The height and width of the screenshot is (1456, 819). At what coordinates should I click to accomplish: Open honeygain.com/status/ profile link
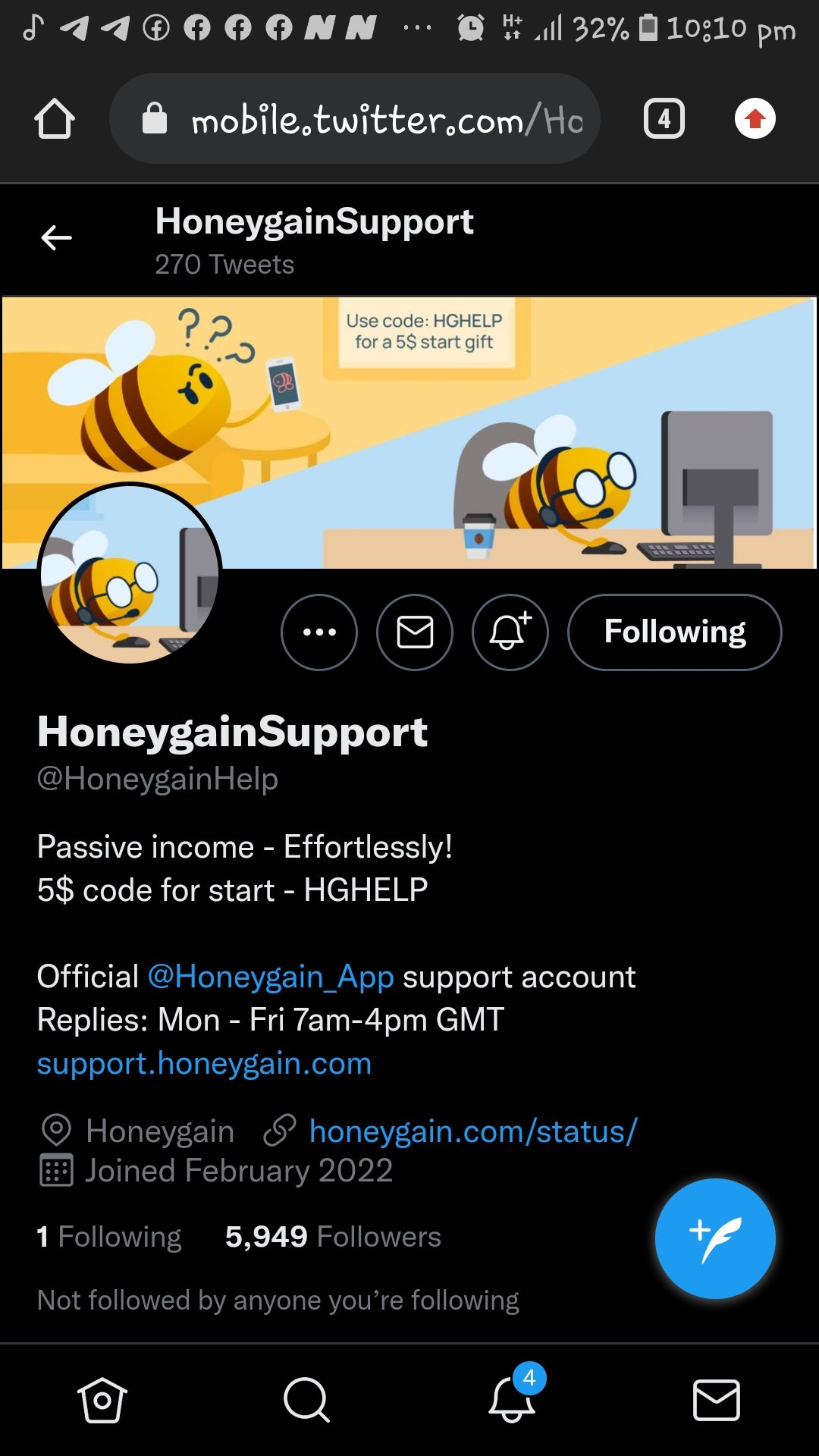click(x=473, y=1131)
